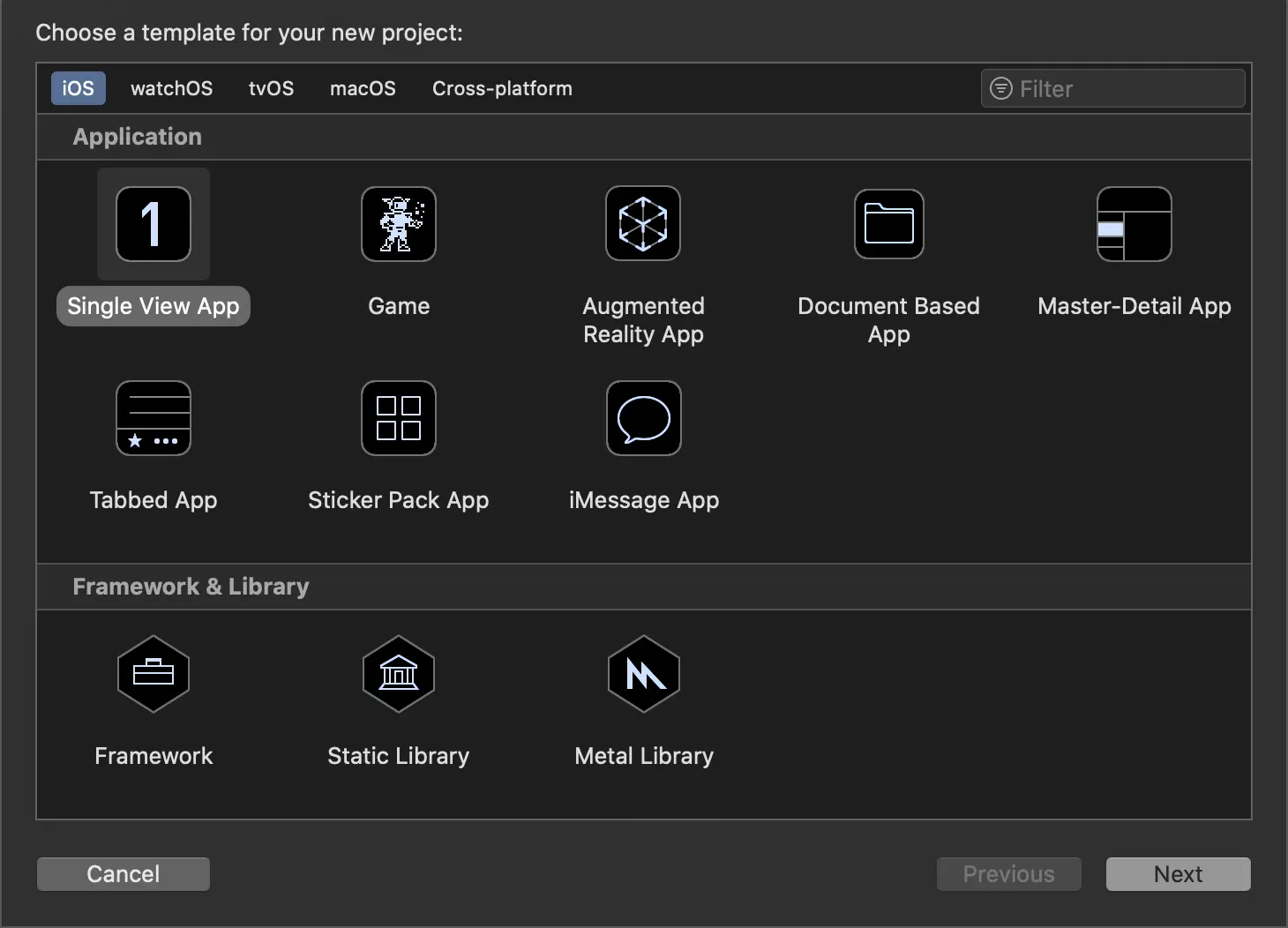Click the 'Application' section header

138,137
